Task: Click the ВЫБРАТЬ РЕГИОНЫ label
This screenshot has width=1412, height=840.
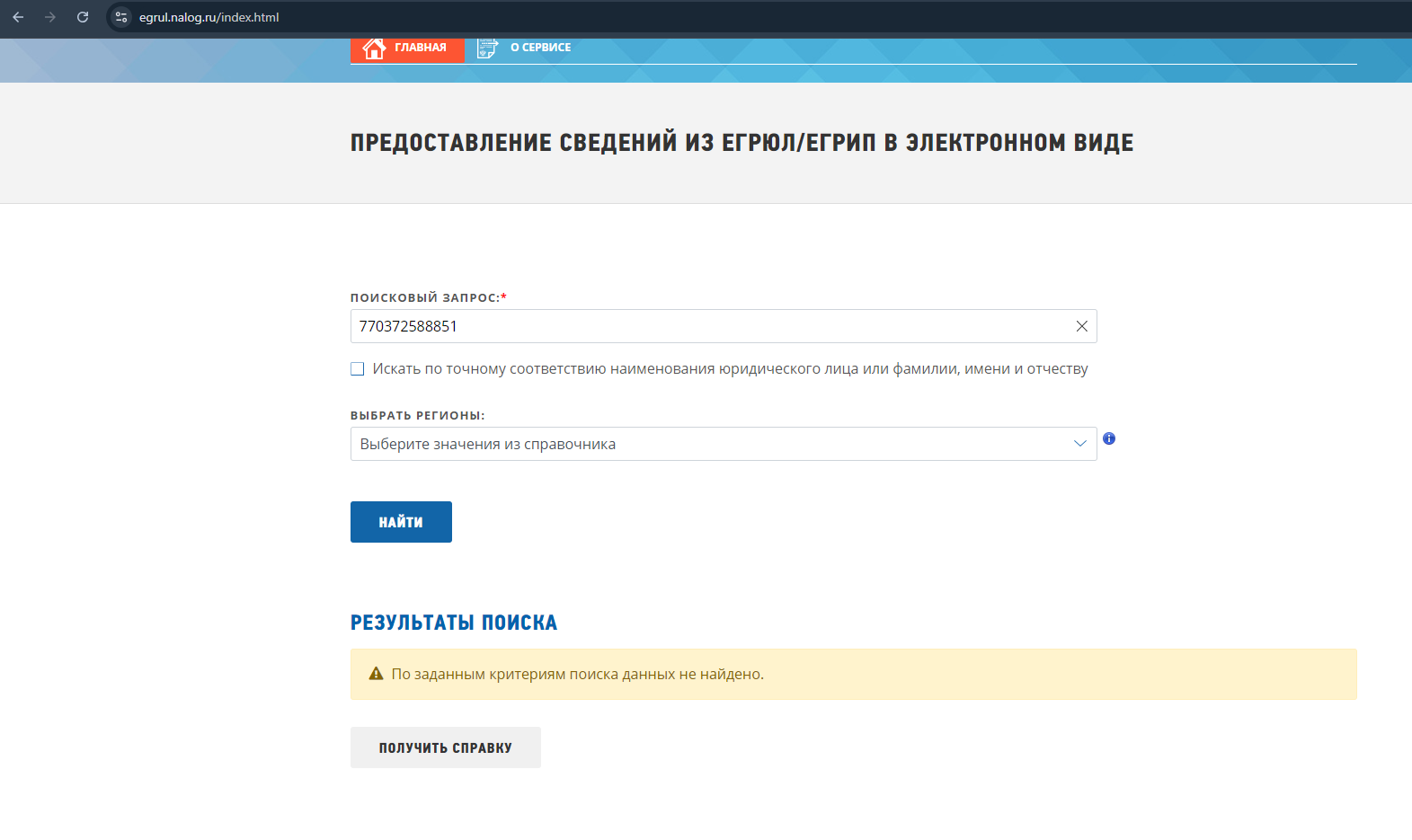Action: tap(418, 415)
